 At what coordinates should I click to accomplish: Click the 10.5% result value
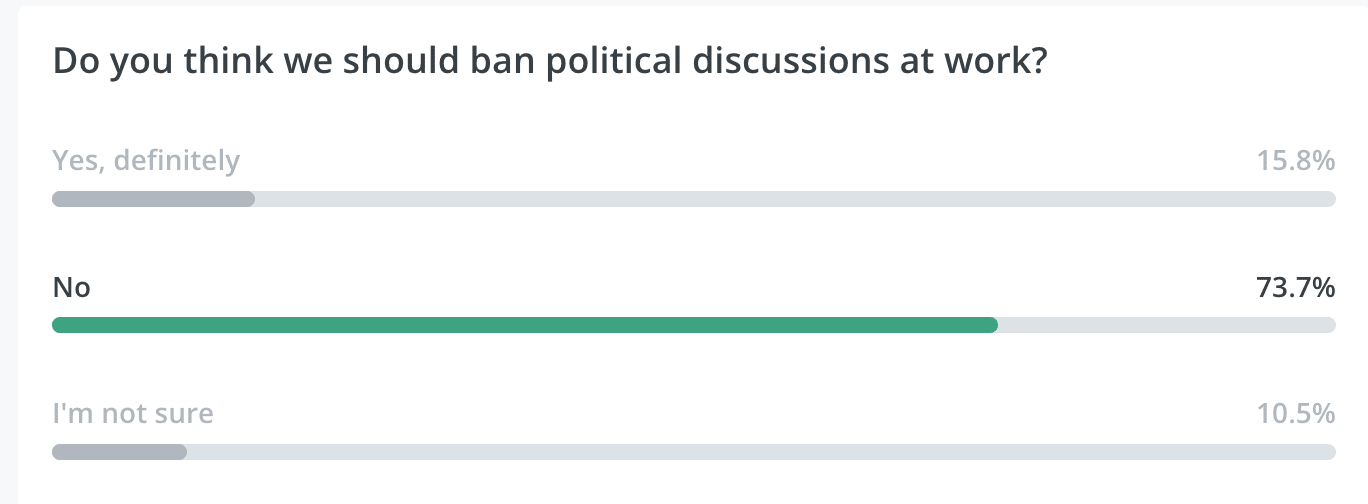pyautogui.click(x=1295, y=413)
